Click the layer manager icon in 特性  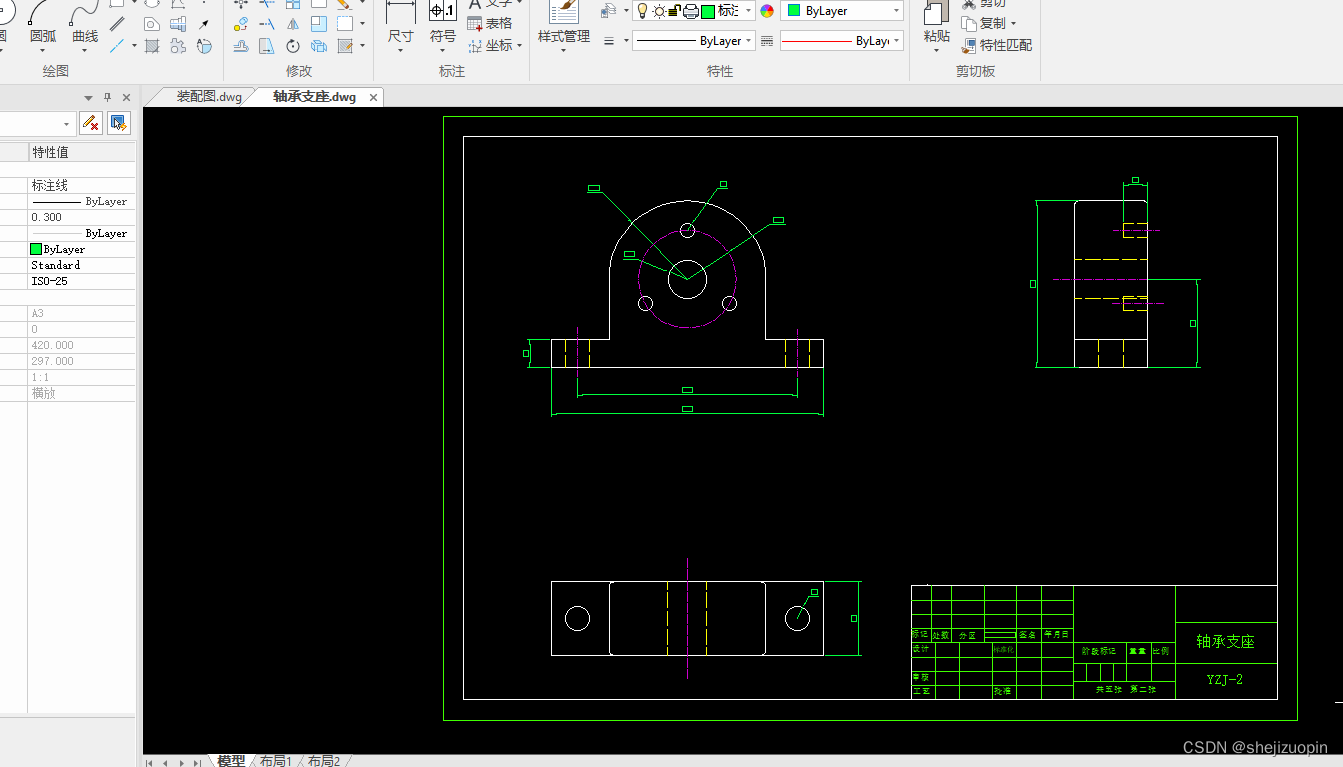[609, 11]
